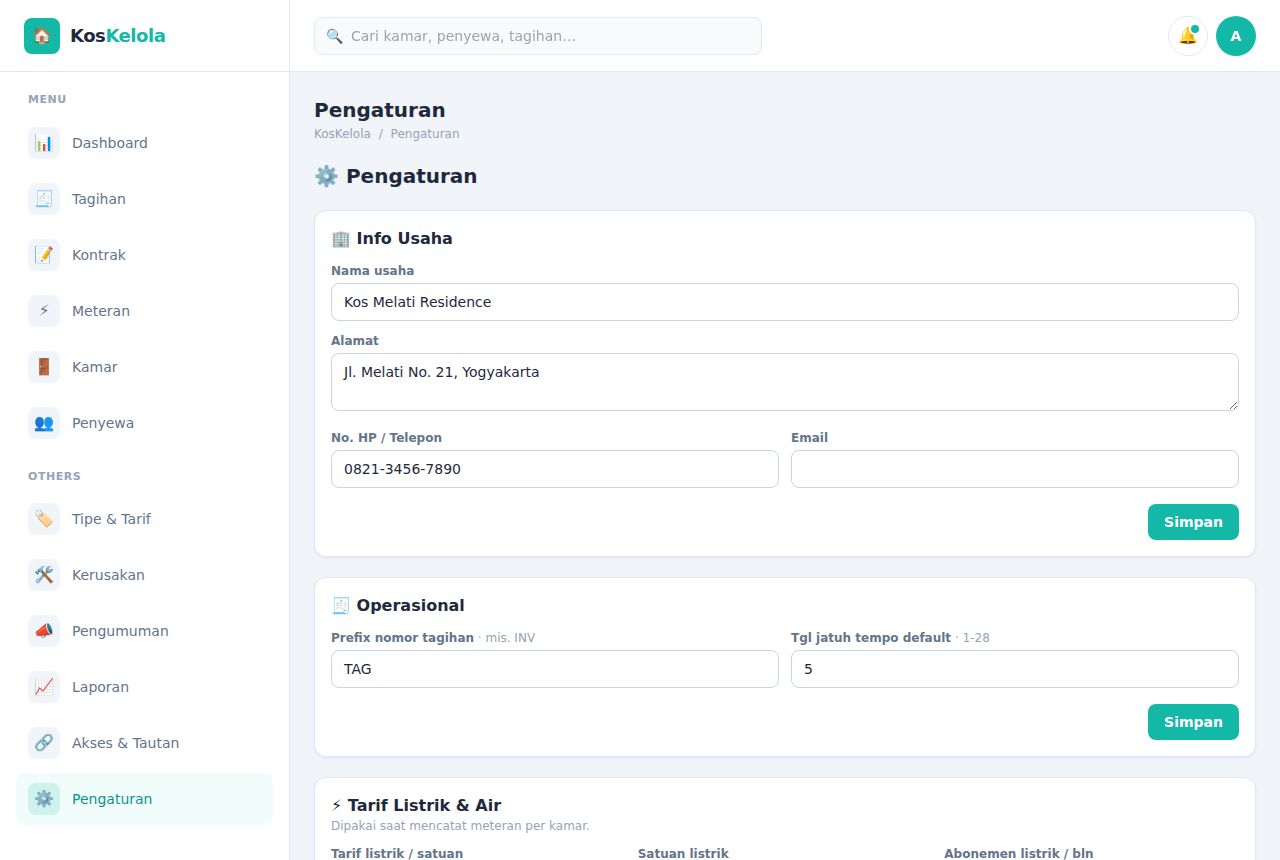The height and width of the screenshot is (860, 1280).
Task: Click the KosKelola house logo icon
Action: 42,36
